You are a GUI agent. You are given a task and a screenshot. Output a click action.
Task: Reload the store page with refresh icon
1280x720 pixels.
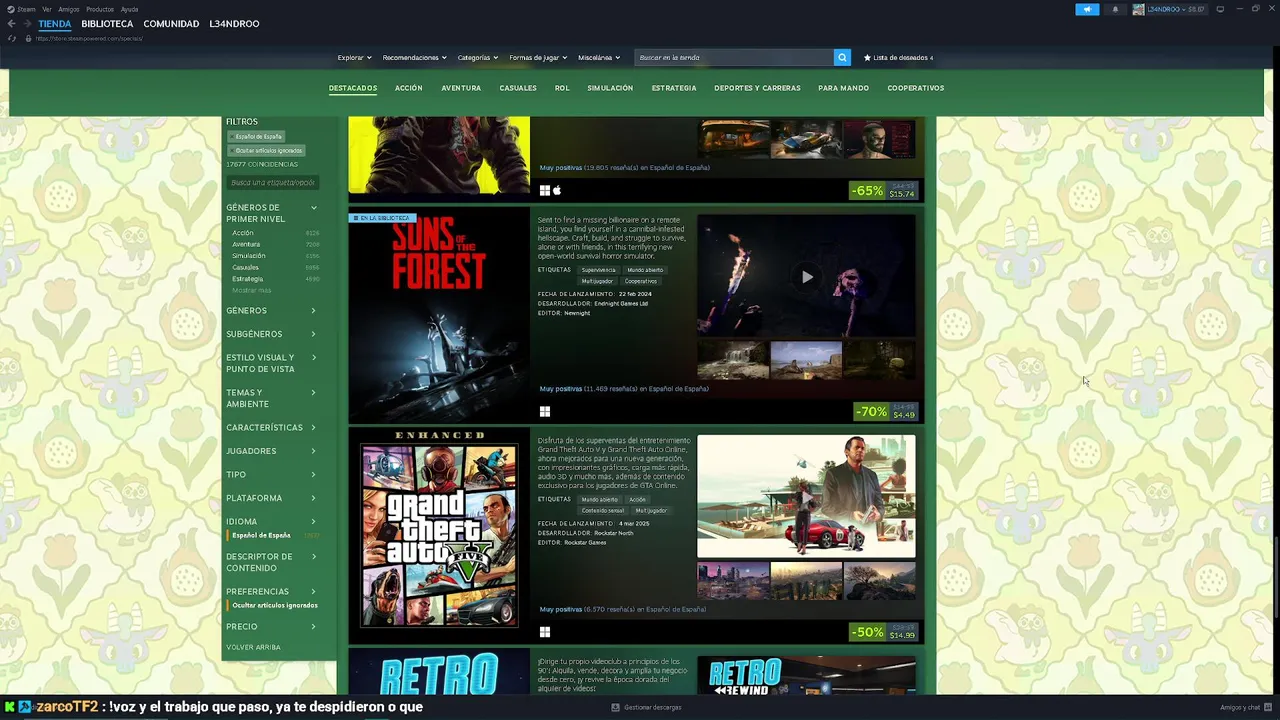click(12, 38)
